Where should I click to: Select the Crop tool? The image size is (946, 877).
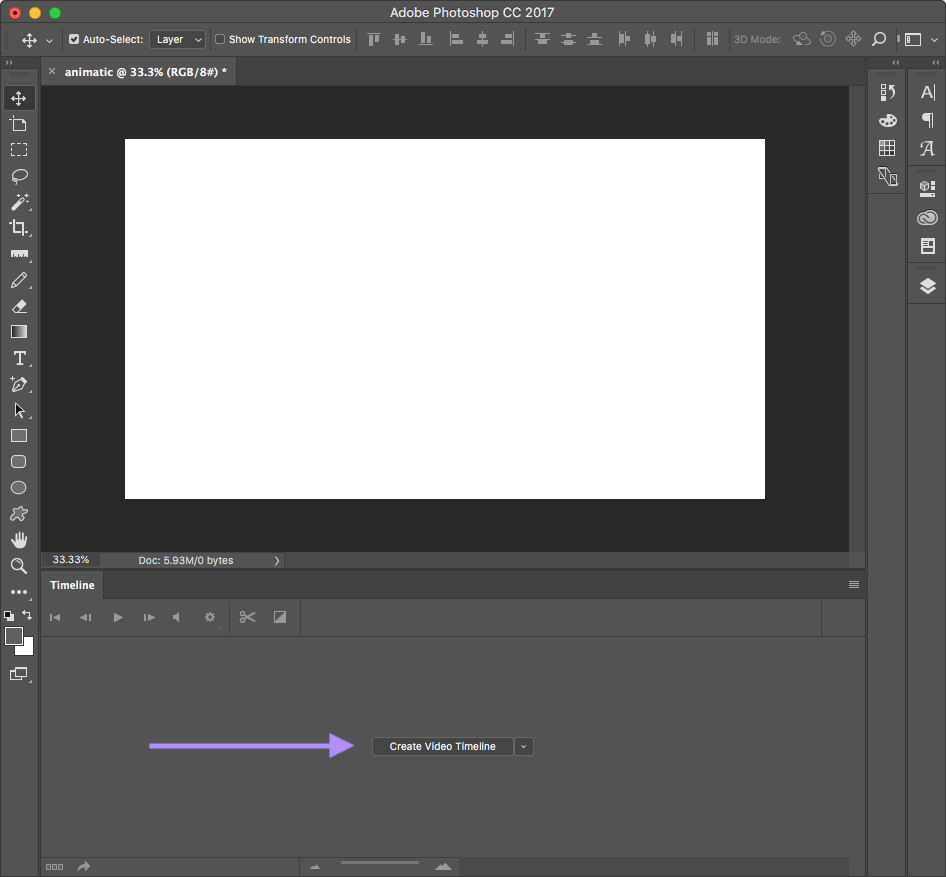18,227
